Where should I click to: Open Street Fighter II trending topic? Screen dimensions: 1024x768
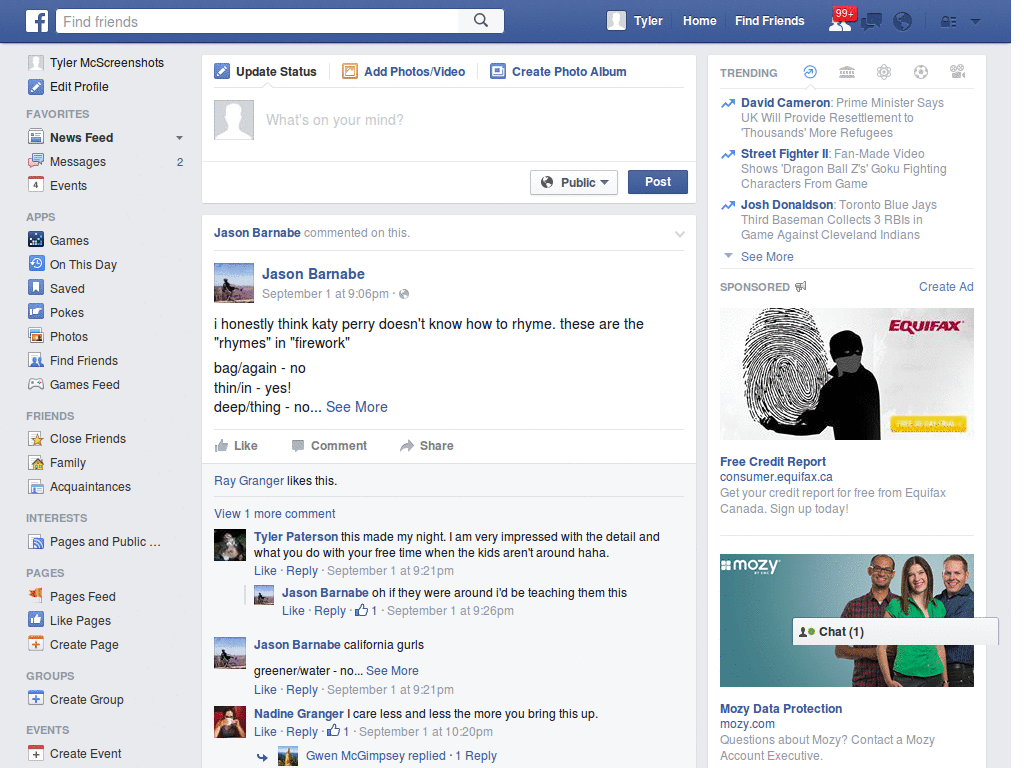pyautogui.click(x=784, y=153)
